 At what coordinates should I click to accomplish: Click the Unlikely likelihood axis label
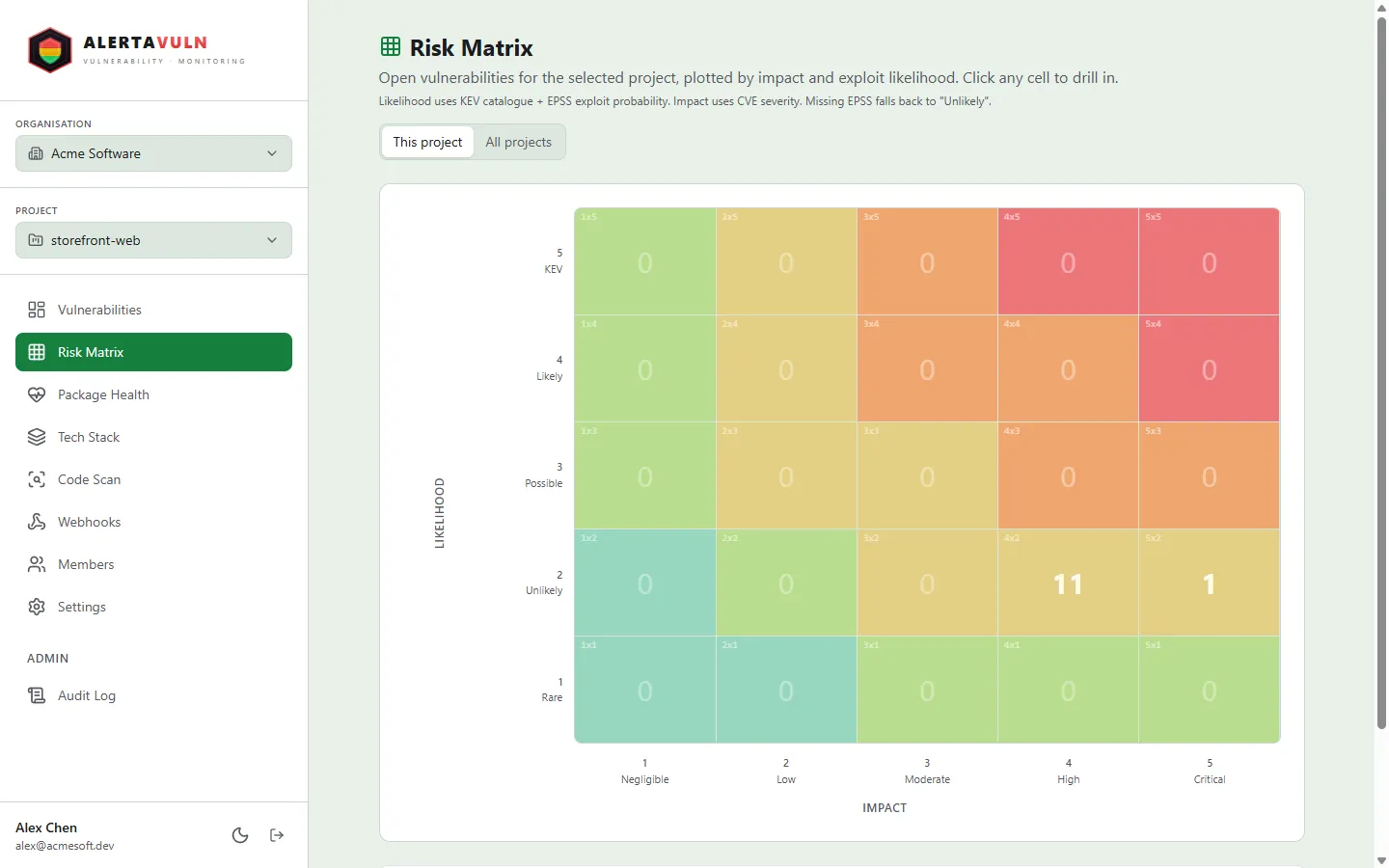pos(544,590)
